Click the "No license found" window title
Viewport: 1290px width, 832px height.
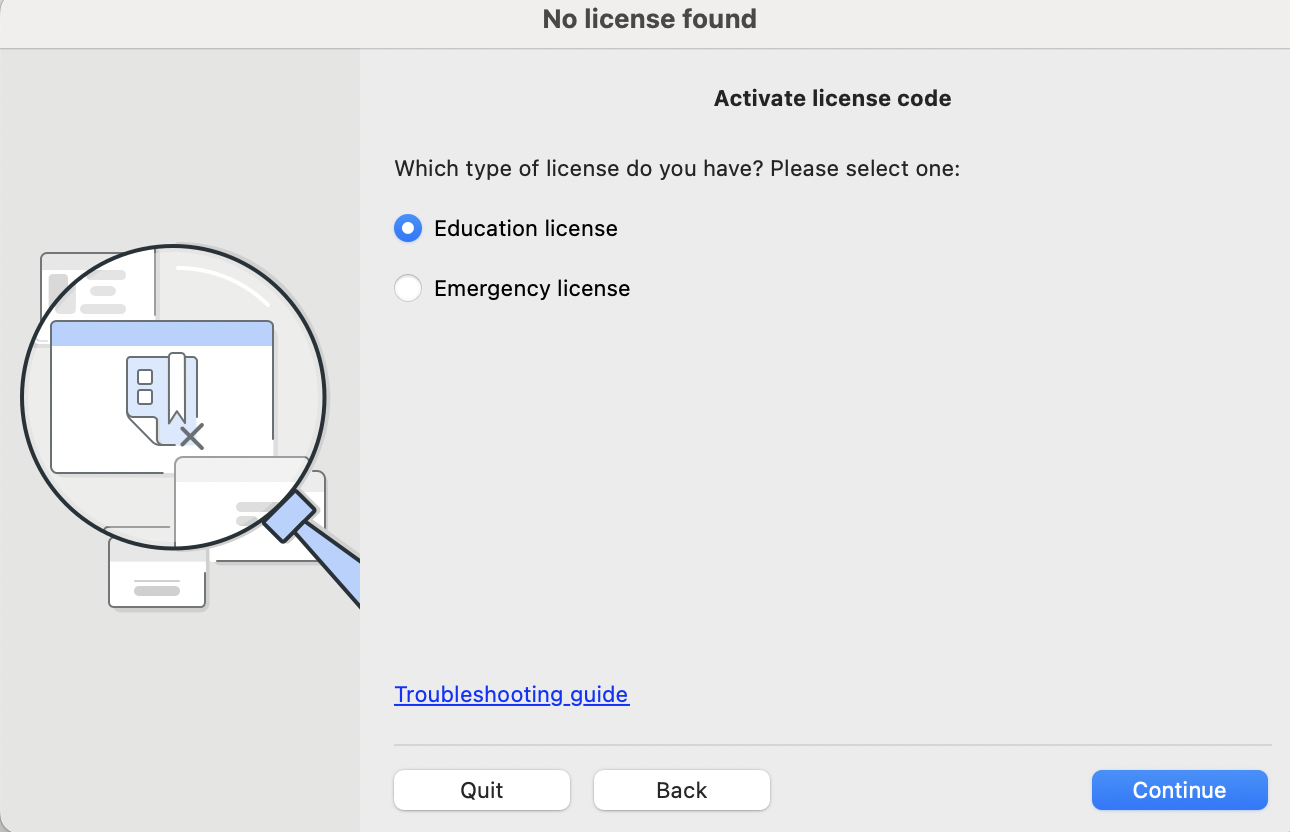(649, 19)
